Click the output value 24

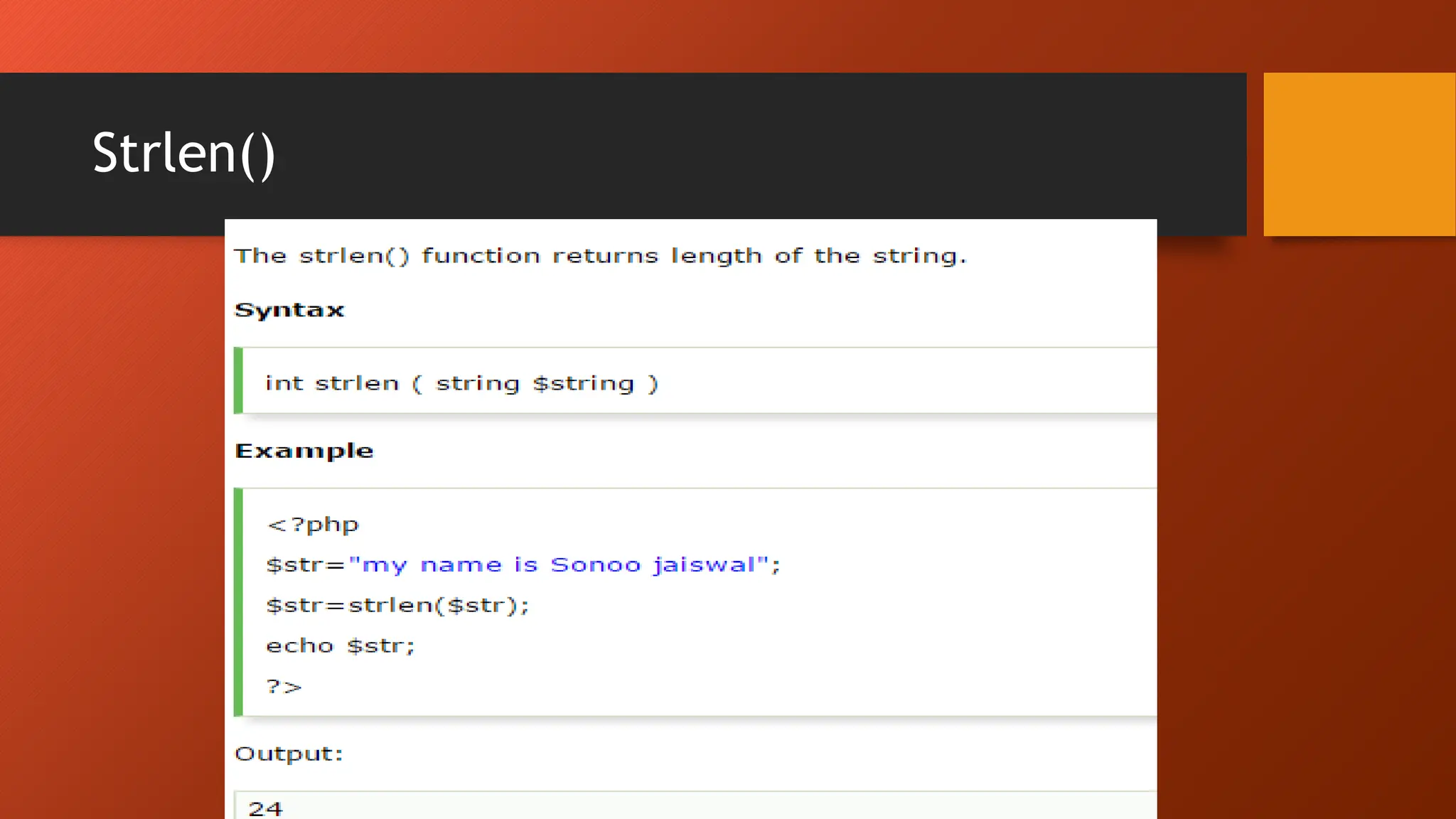[x=265, y=808]
